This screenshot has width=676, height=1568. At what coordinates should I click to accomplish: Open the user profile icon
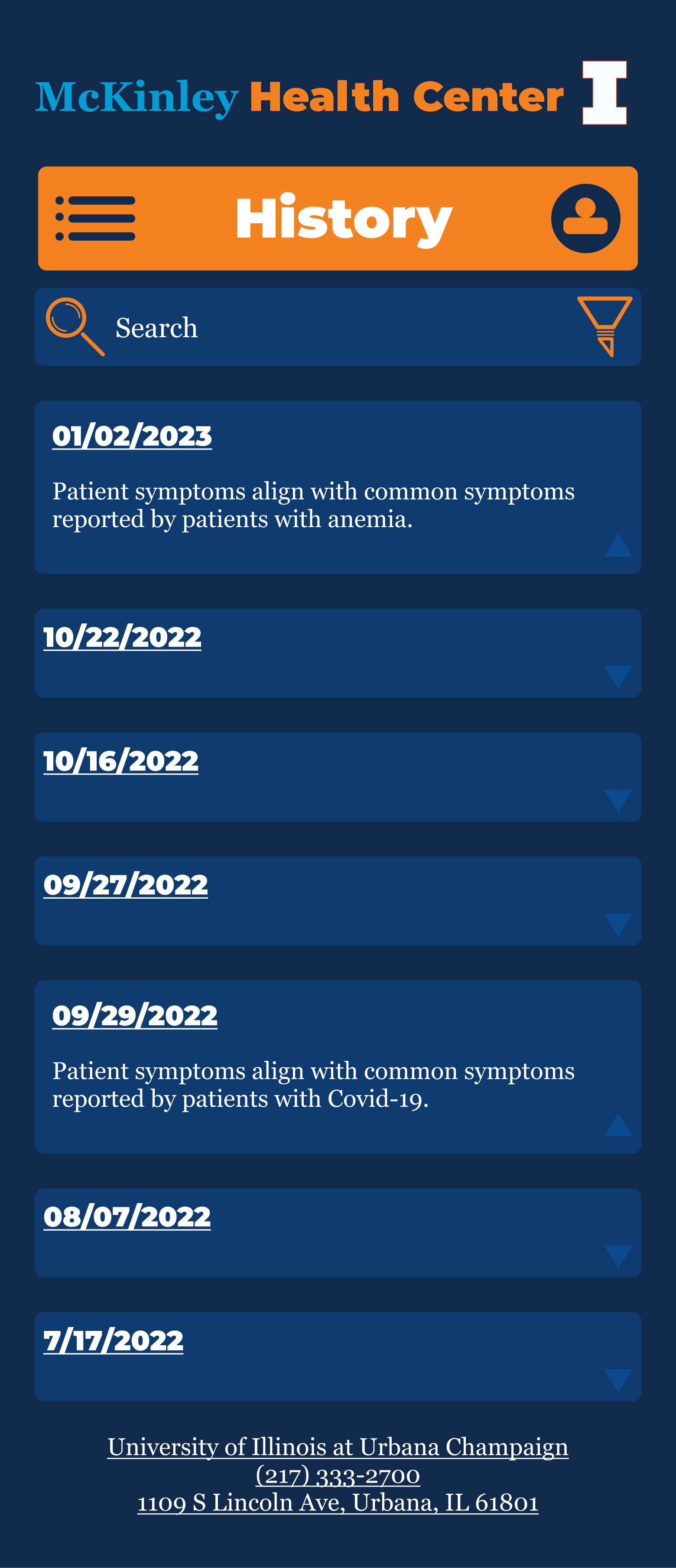pos(585,218)
